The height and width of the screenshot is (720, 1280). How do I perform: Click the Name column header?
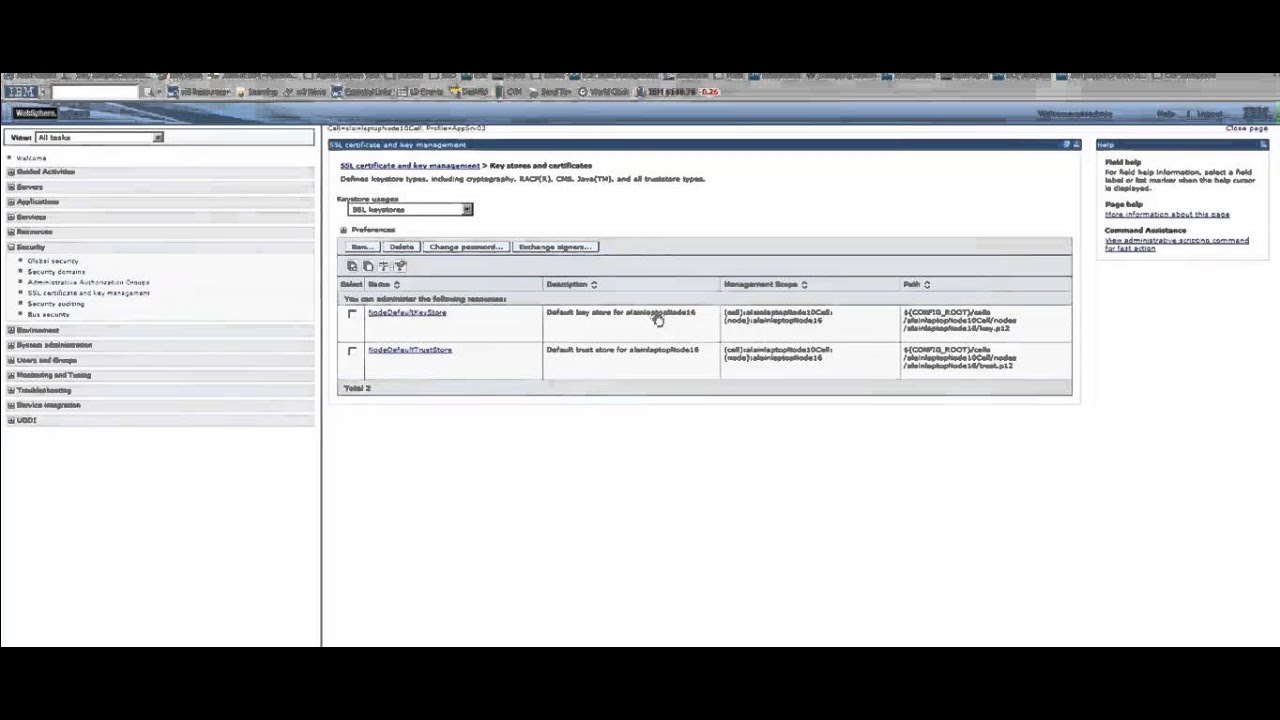[379, 285]
